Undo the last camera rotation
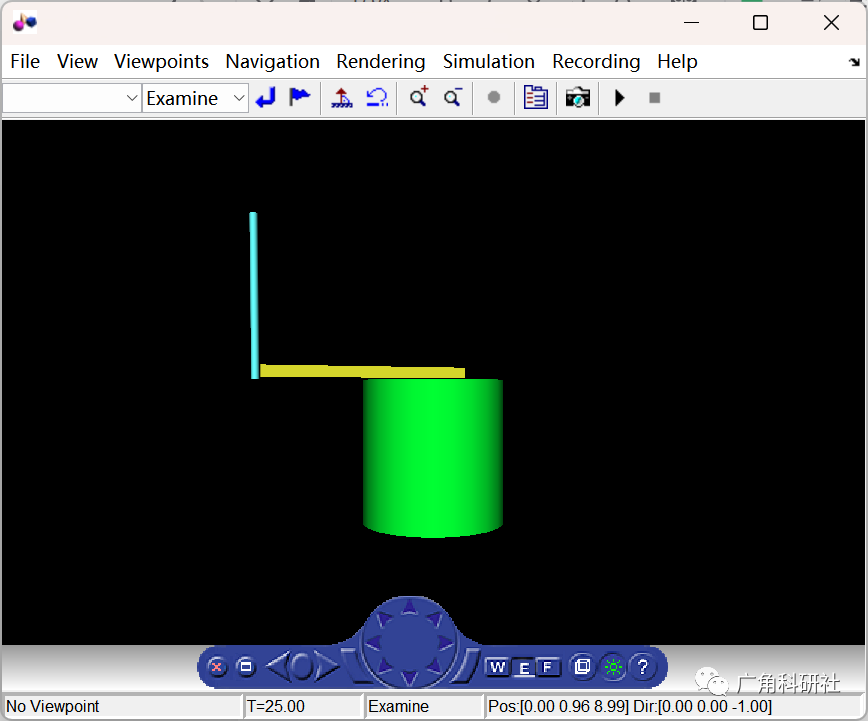Image resolution: width=868 pixels, height=721 pixels. (377, 97)
